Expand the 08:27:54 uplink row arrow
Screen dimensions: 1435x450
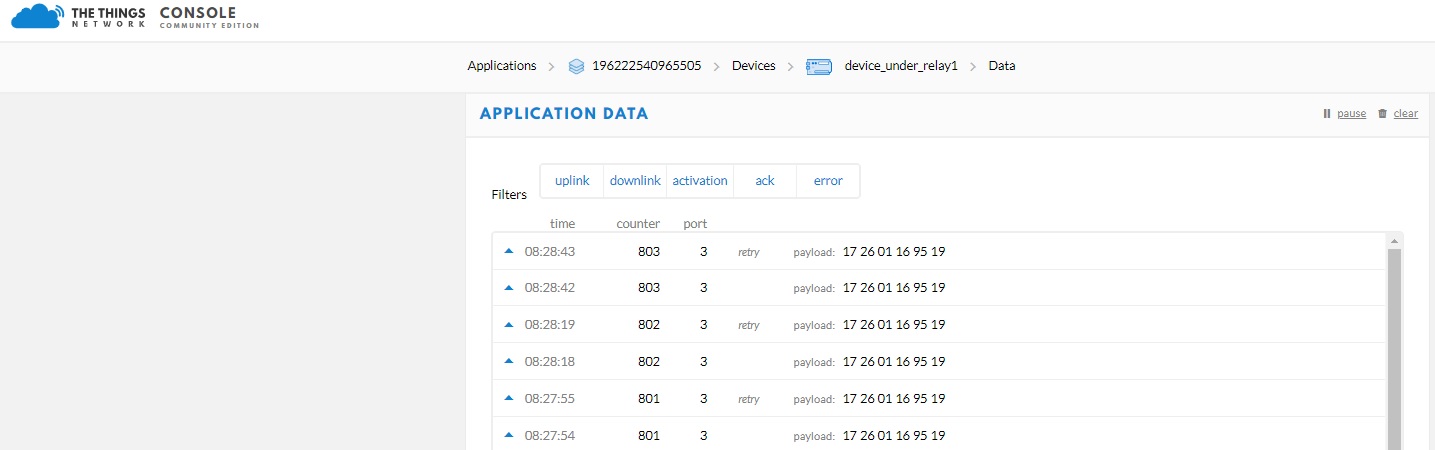(508, 435)
